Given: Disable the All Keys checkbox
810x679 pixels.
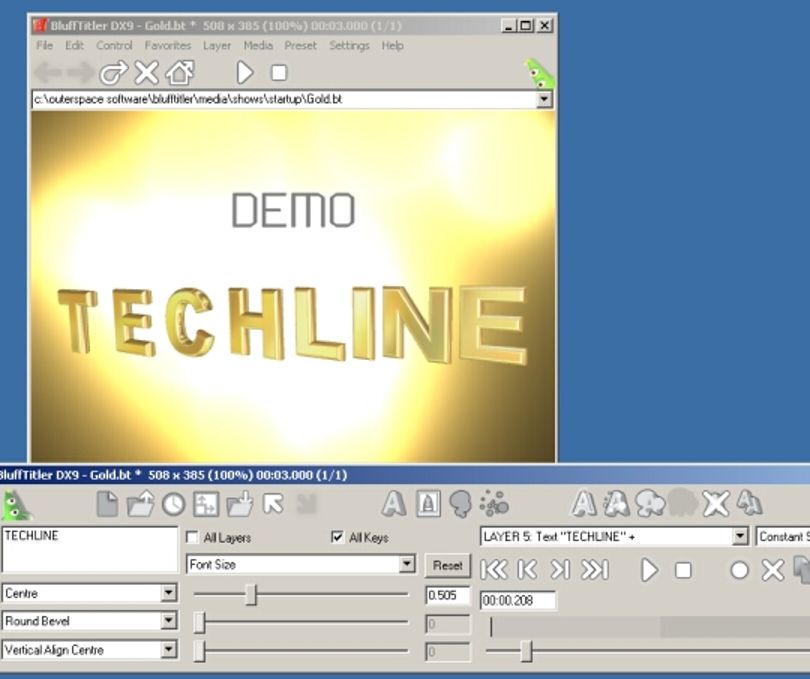Looking at the screenshot, I should point(337,537).
